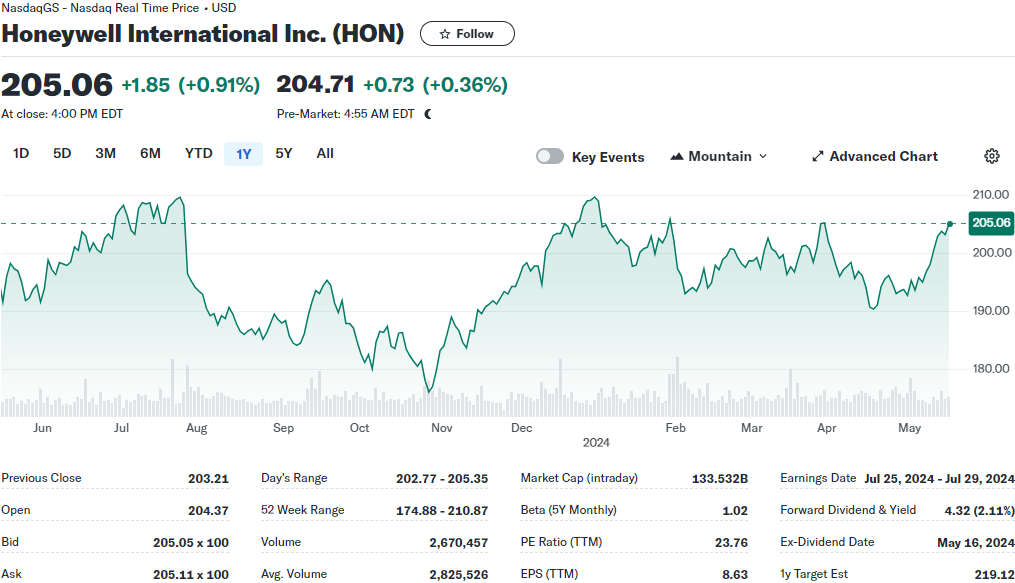
Task: Click the Market Cap value 133.532B
Action: pyautogui.click(x=720, y=479)
